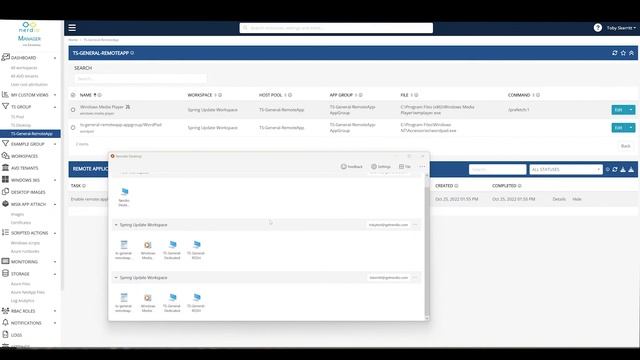Viewport: 640px width, 360px height.
Task: Click Edit for the WordPad row
Action: pyautogui.click(x=619, y=128)
